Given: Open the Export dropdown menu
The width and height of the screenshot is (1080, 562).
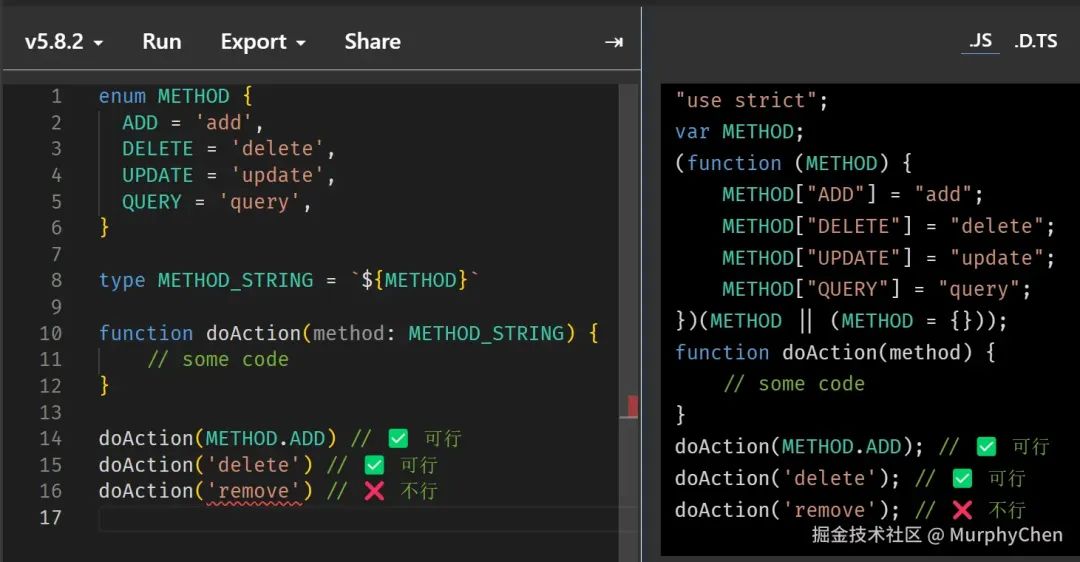Looking at the screenshot, I should [263, 42].
